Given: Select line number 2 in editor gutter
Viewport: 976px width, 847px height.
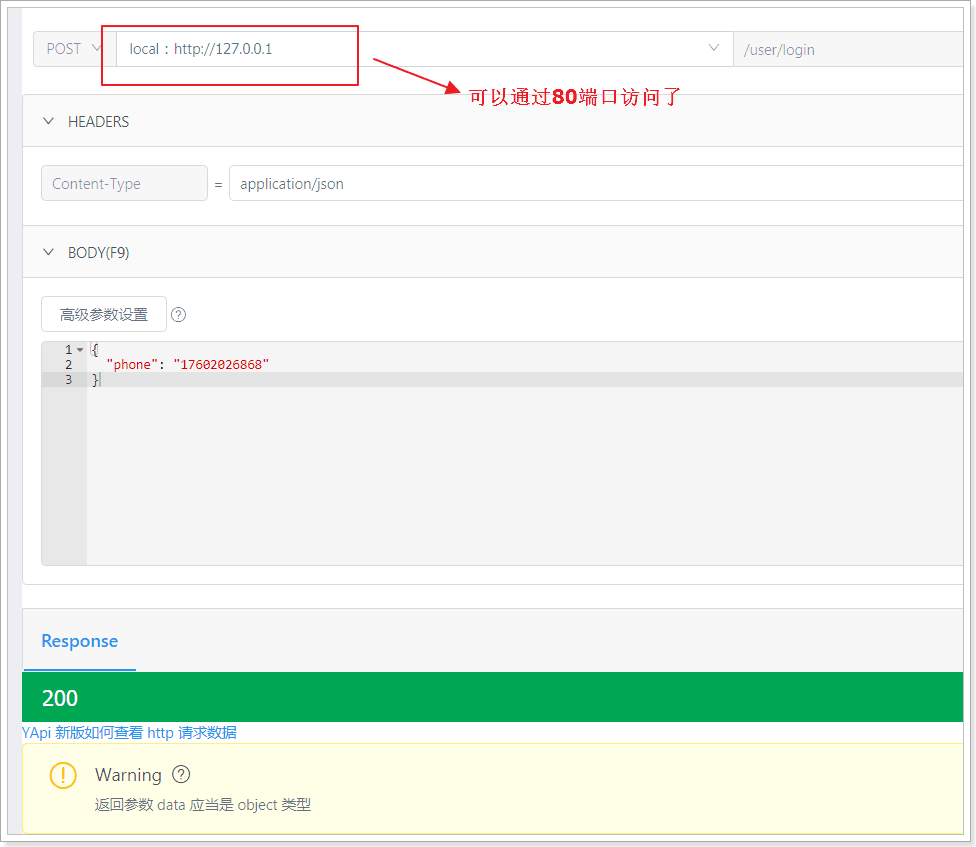Looking at the screenshot, I should 68,365.
